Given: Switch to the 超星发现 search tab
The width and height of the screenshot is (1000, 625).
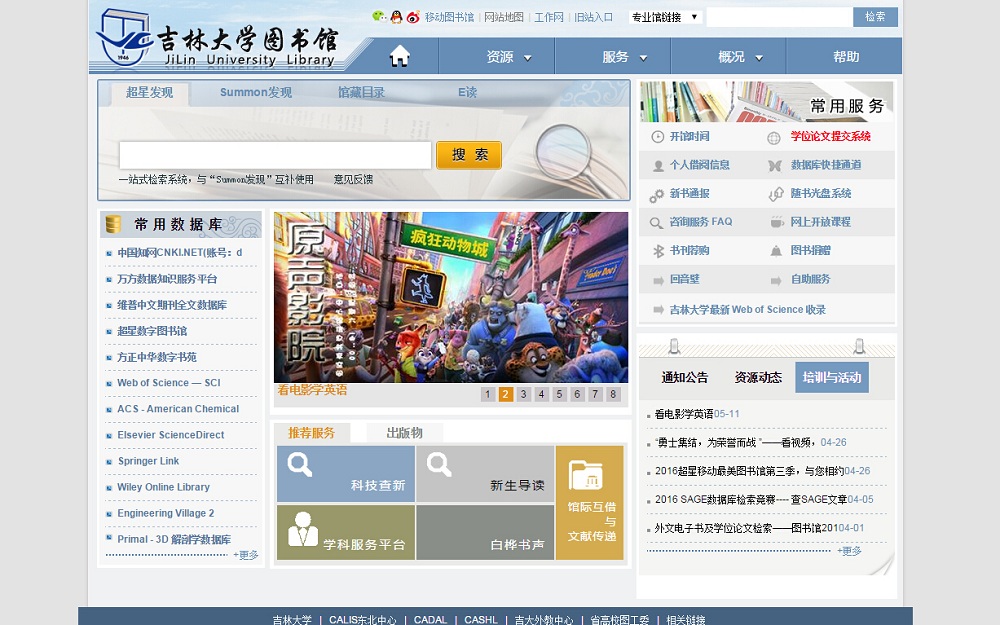Looking at the screenshot, I should tap(149, 92).
